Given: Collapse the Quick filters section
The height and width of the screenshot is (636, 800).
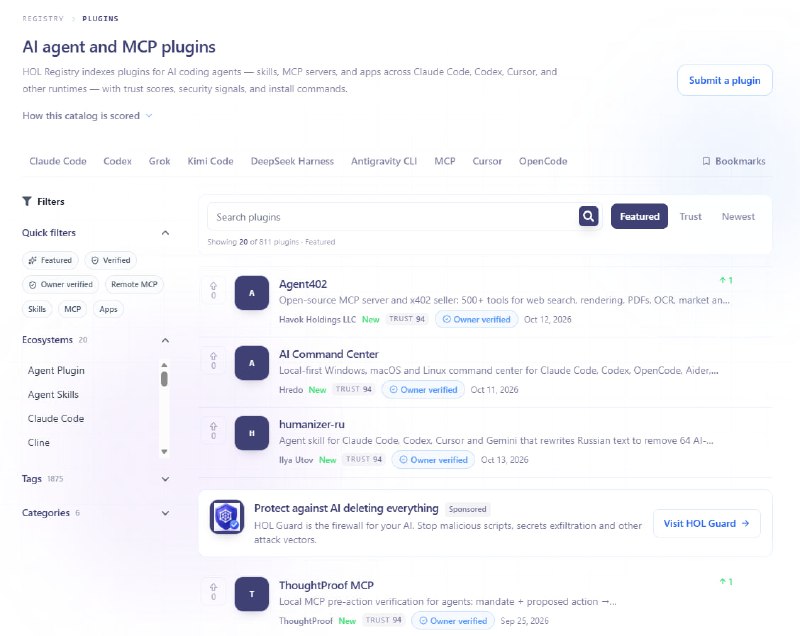Looking at the screenshot, I should coord(165,233).
